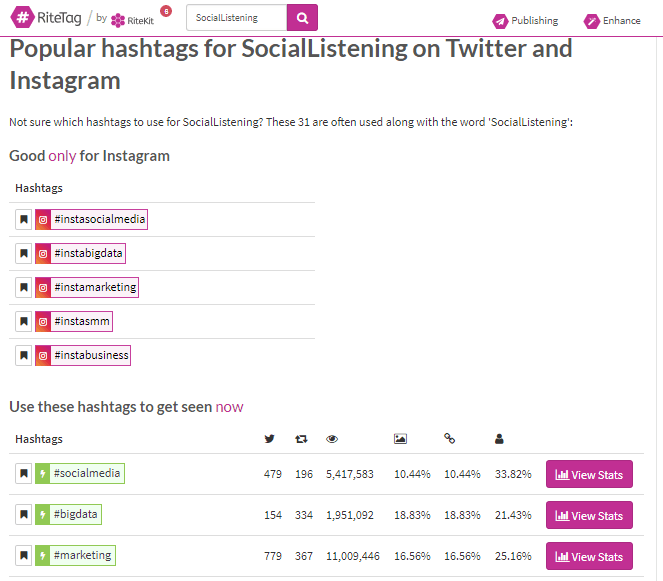The width and height of the screenshot is (663, 581).
Task: Open RiteKit notifications badge
Action: click(x=165, y=11)
